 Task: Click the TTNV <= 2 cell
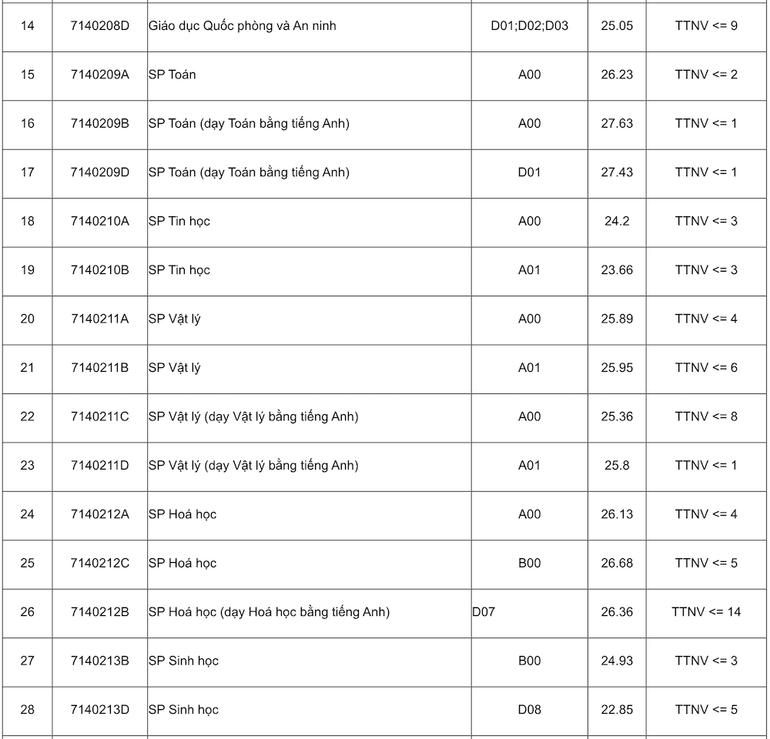pyautogui.click(x=706, y=74)
